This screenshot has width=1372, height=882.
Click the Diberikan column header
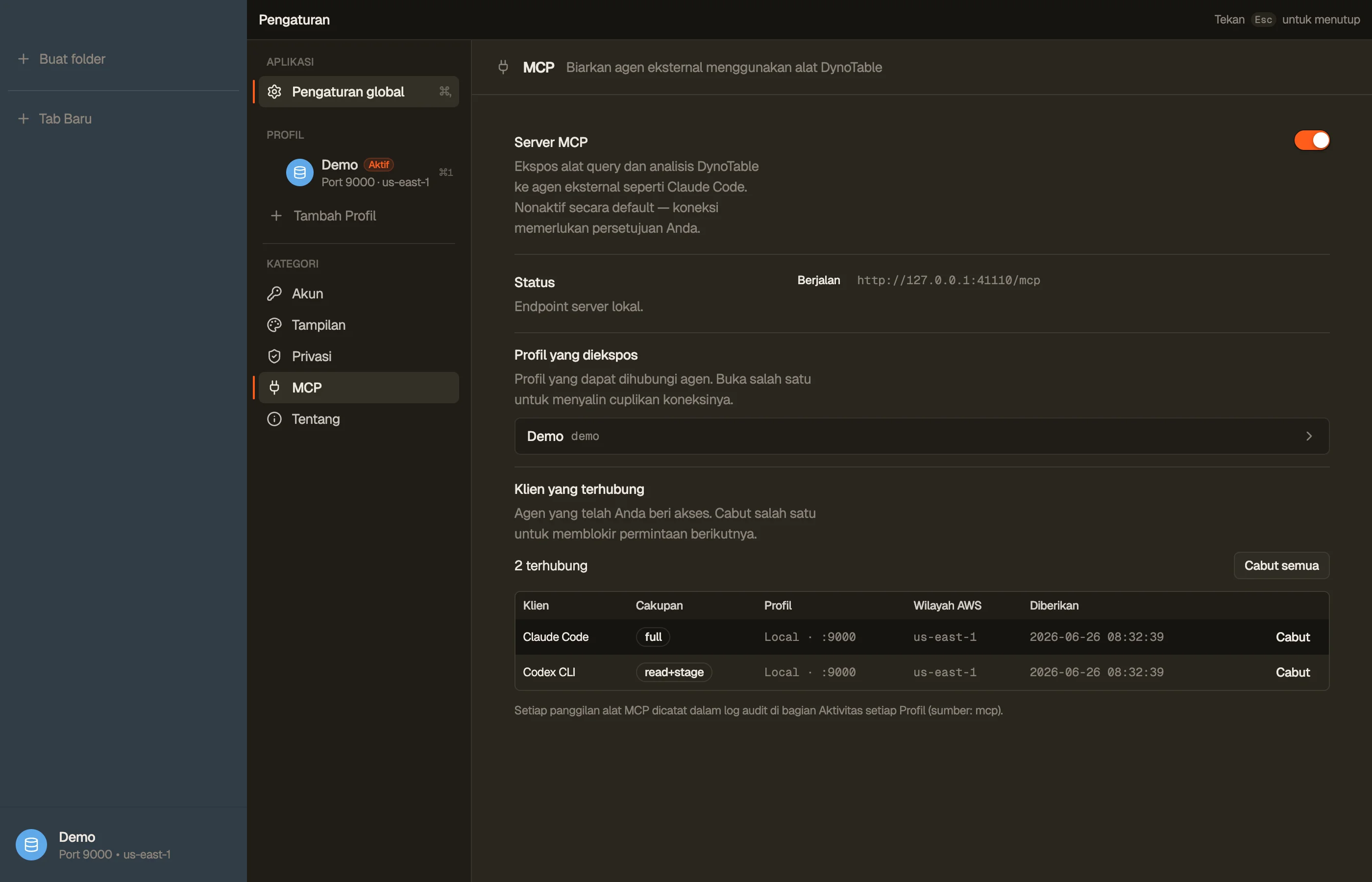(1053, 605)
